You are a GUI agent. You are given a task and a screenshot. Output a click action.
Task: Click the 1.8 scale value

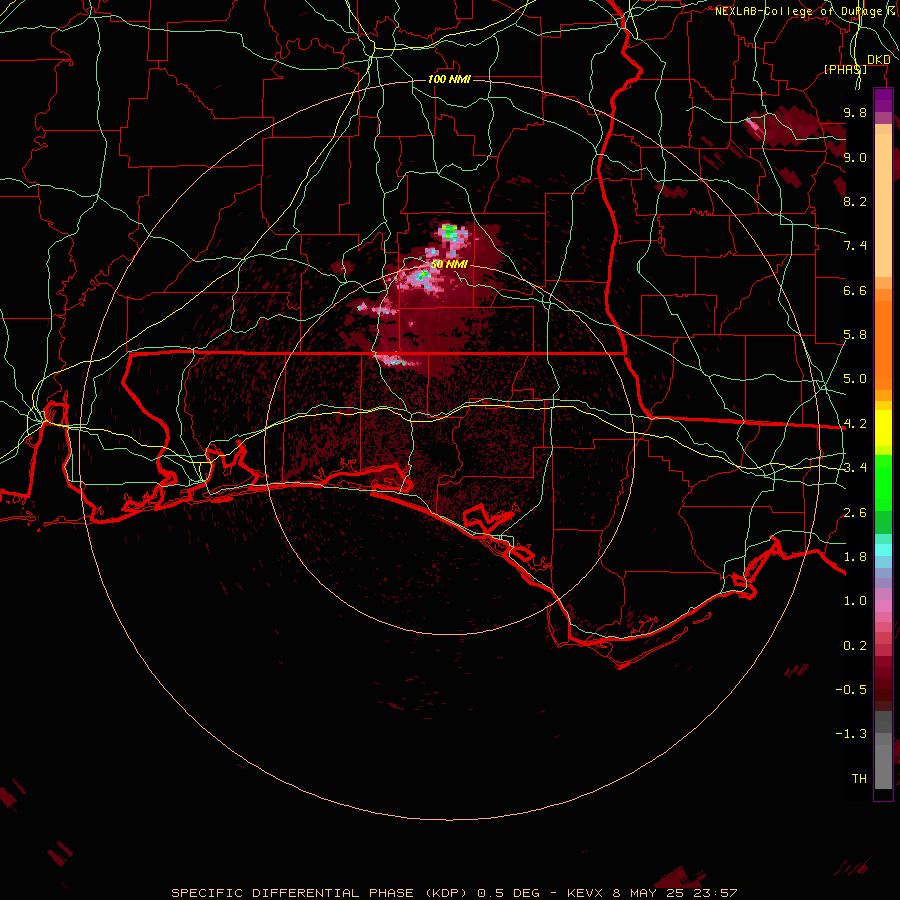pyautogui.click(x=855, y=557)
